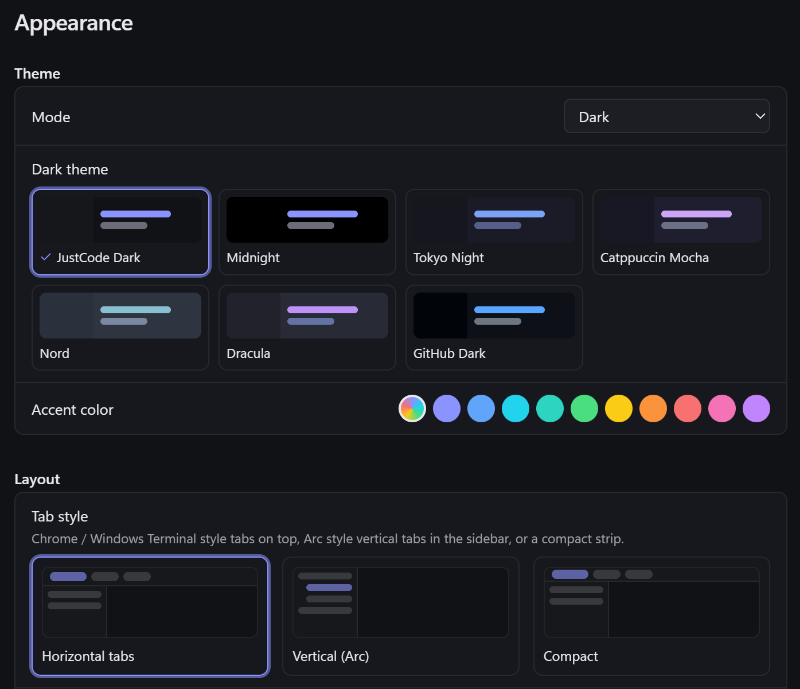Apply the pink accent color

pyautogui.click(x=722, y=408)
